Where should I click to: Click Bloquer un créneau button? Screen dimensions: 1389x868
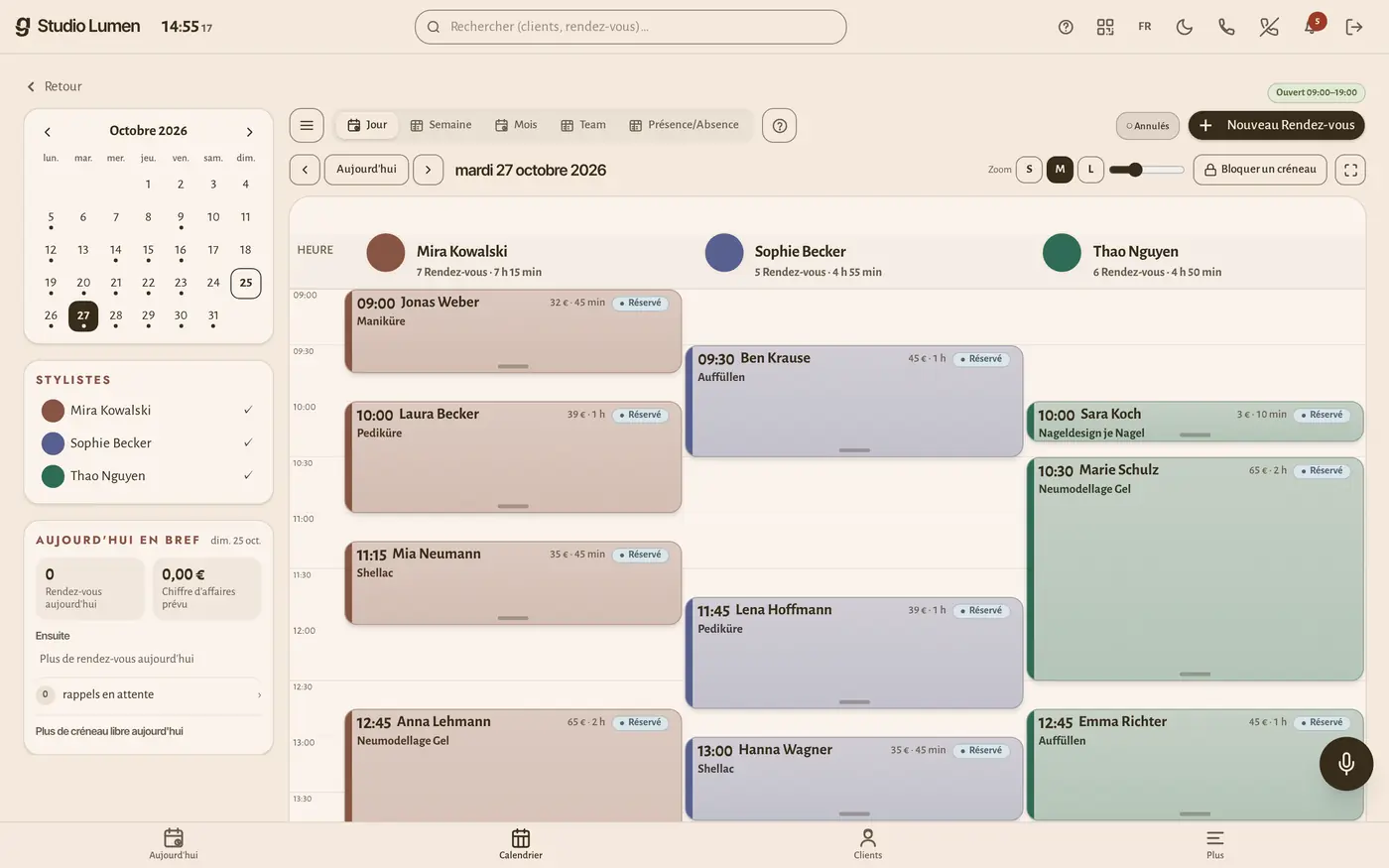point(1260,170)
